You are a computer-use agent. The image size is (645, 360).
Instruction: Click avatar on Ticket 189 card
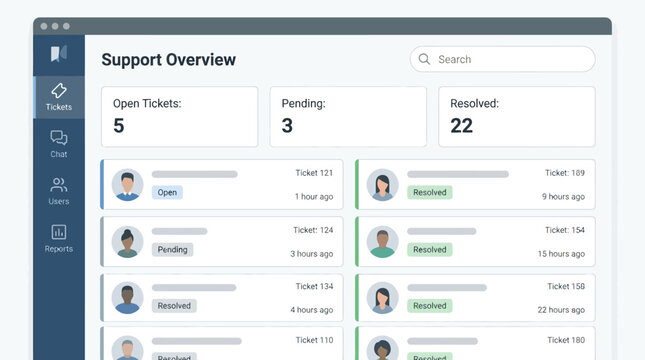click(383, 185)
